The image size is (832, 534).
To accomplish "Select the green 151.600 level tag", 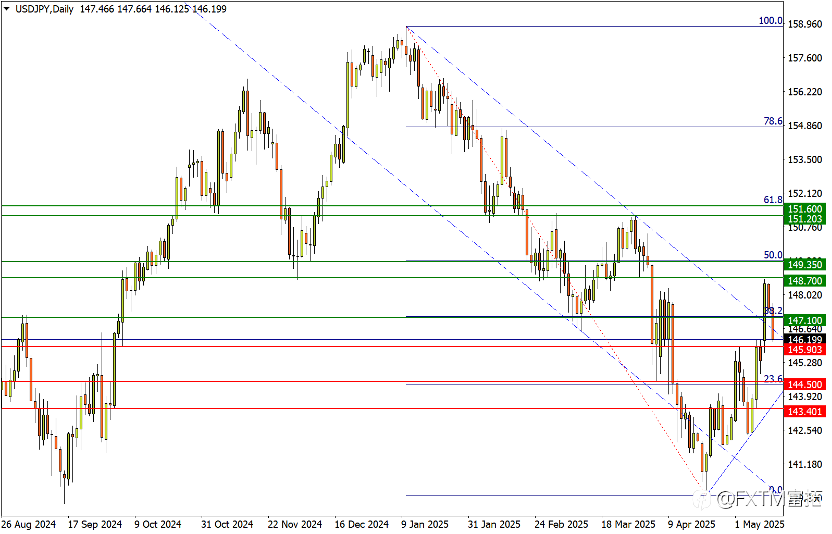I will (x=805, y=209).
